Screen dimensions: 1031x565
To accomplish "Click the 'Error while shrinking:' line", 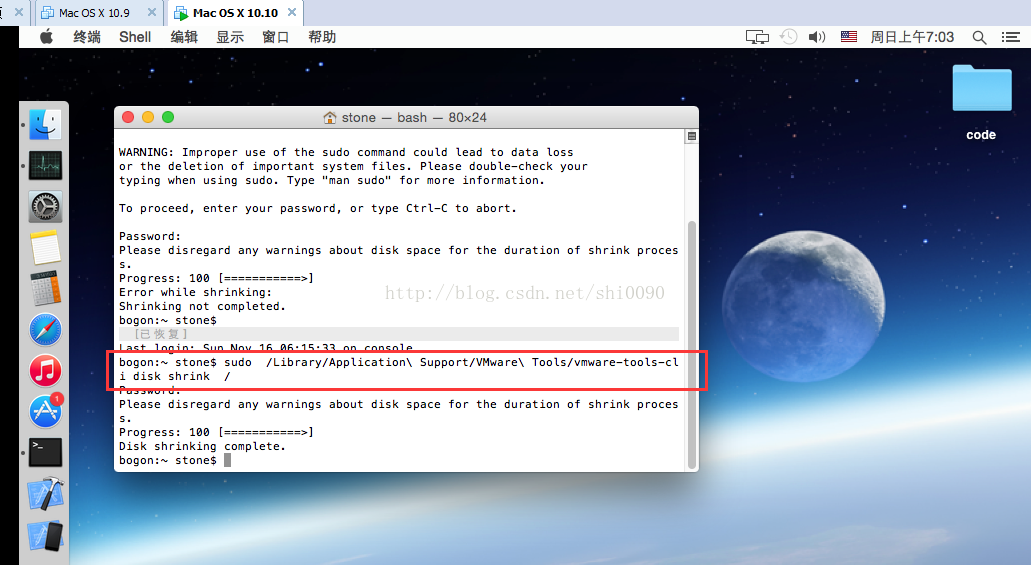I will click(195, 292).
